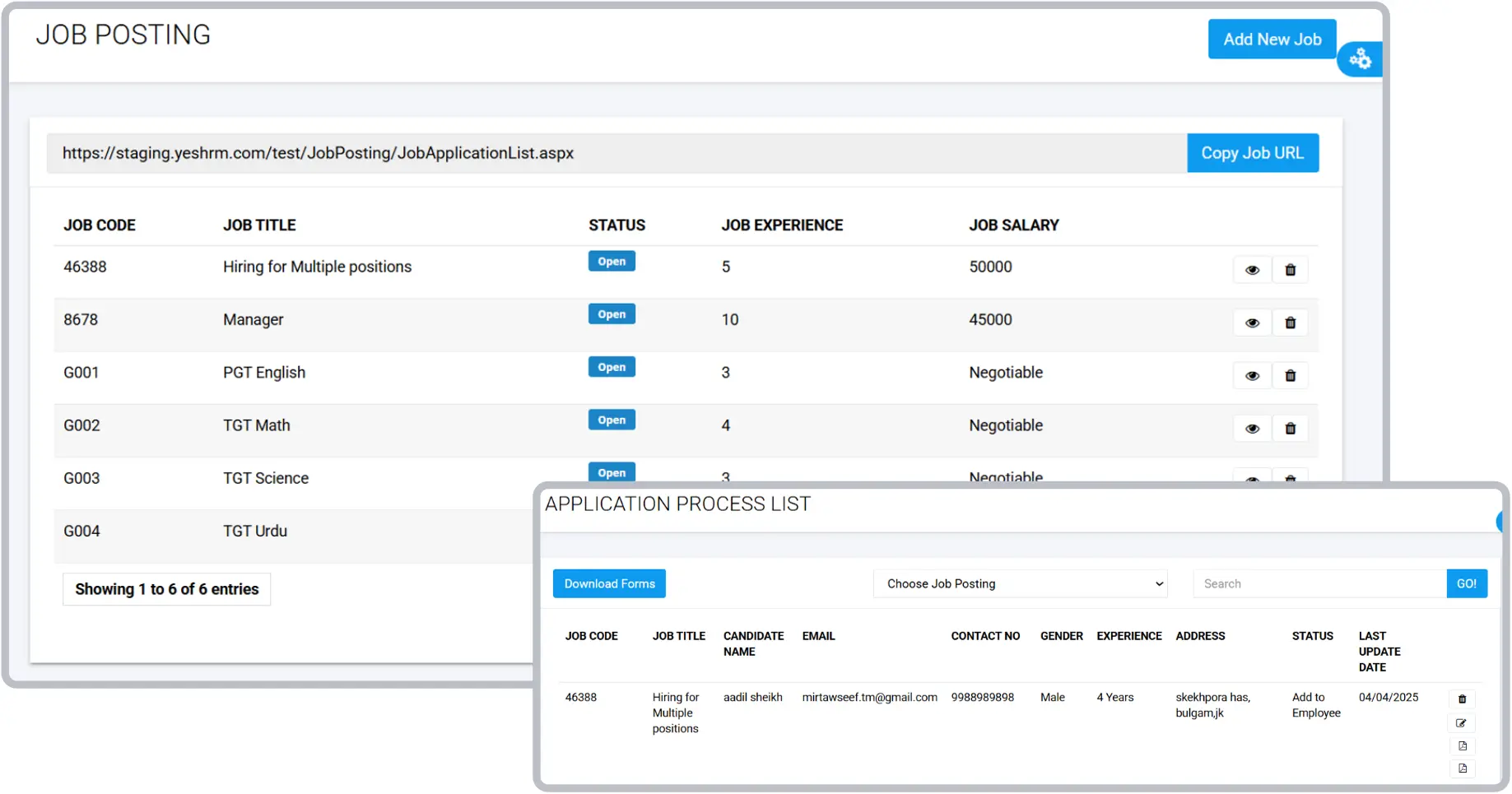This screenshot has height=794, width=1512.
Task: Select 'Hiring for Multiple positions' title in Job Posting
Action: point(317,267)
